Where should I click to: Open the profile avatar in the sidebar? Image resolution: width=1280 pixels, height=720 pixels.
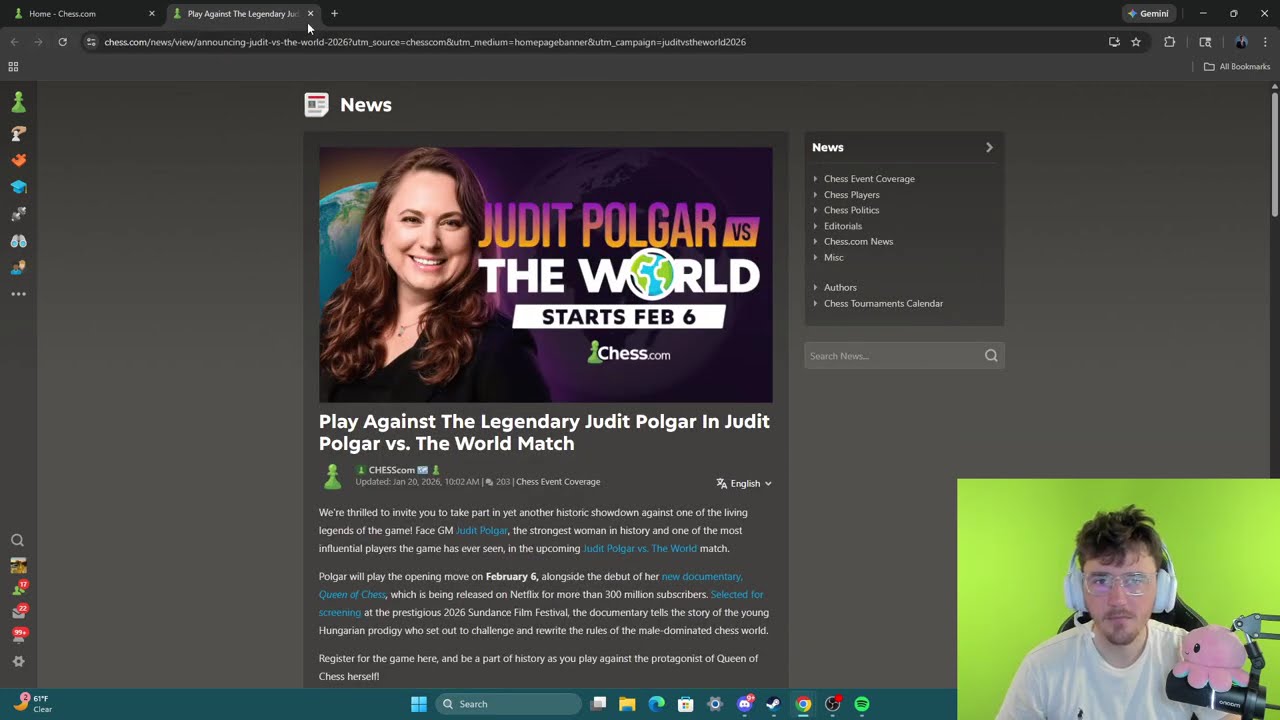[18, 566]
